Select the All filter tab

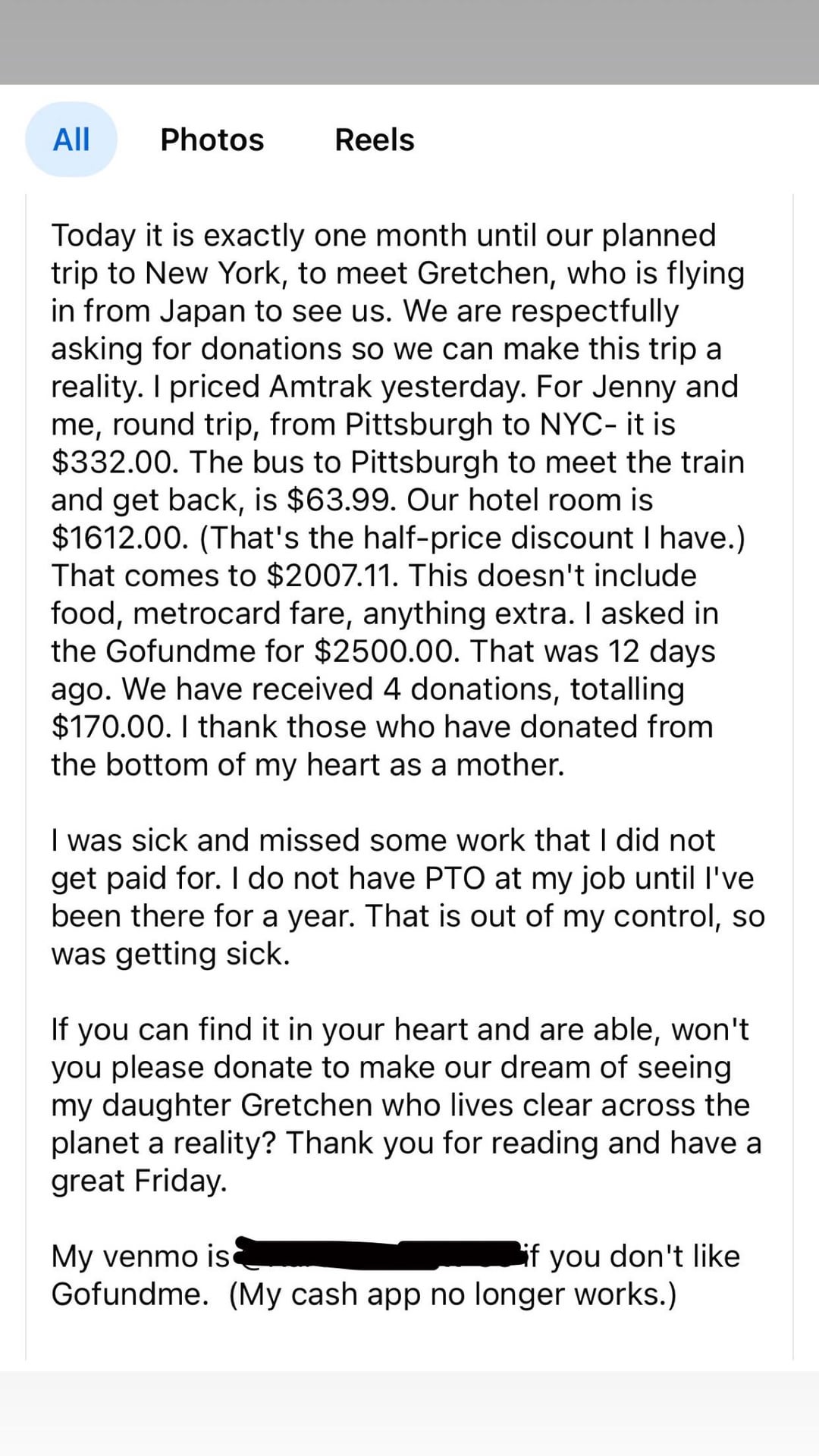(71, 140)
